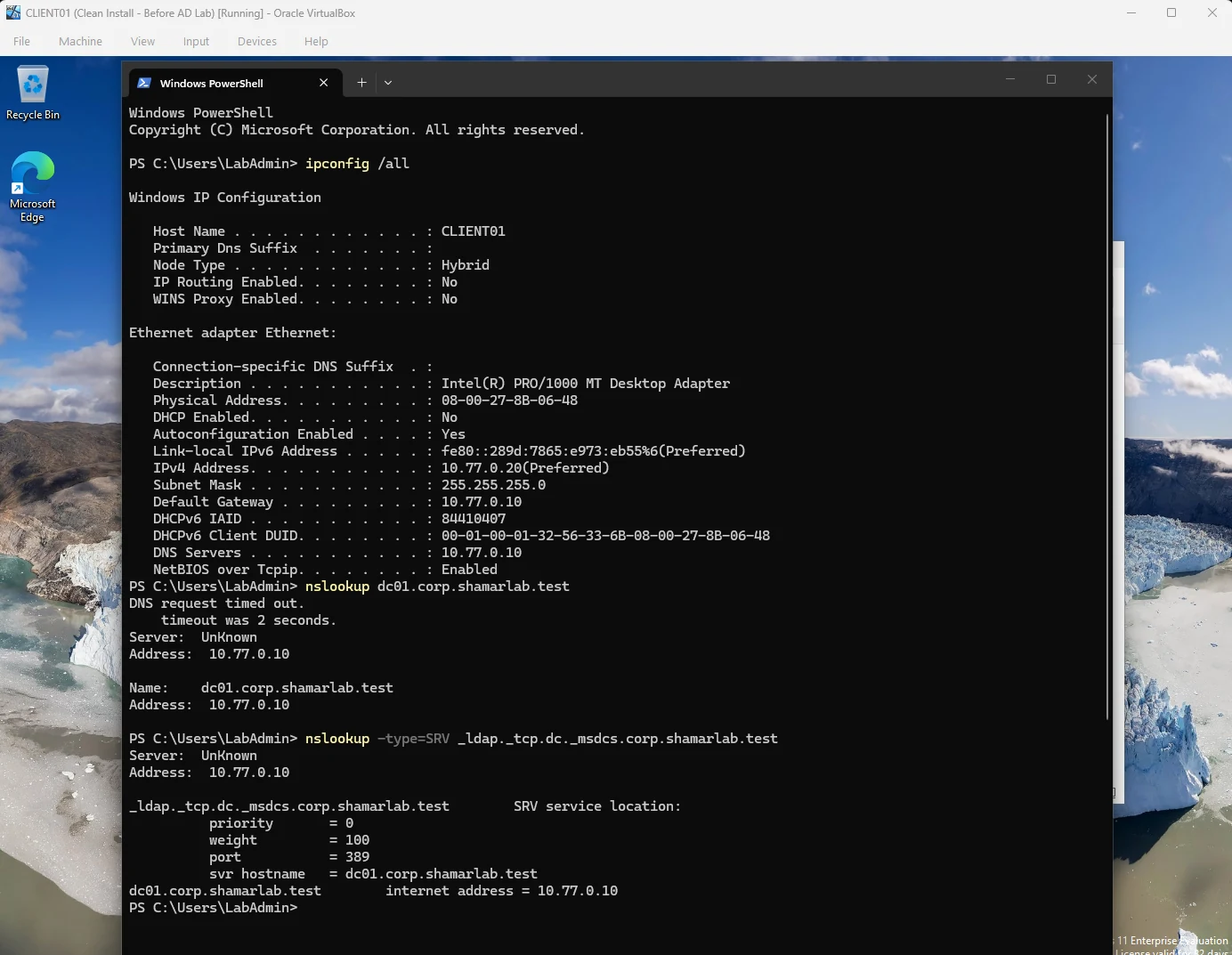Open the Input menu

196,41
